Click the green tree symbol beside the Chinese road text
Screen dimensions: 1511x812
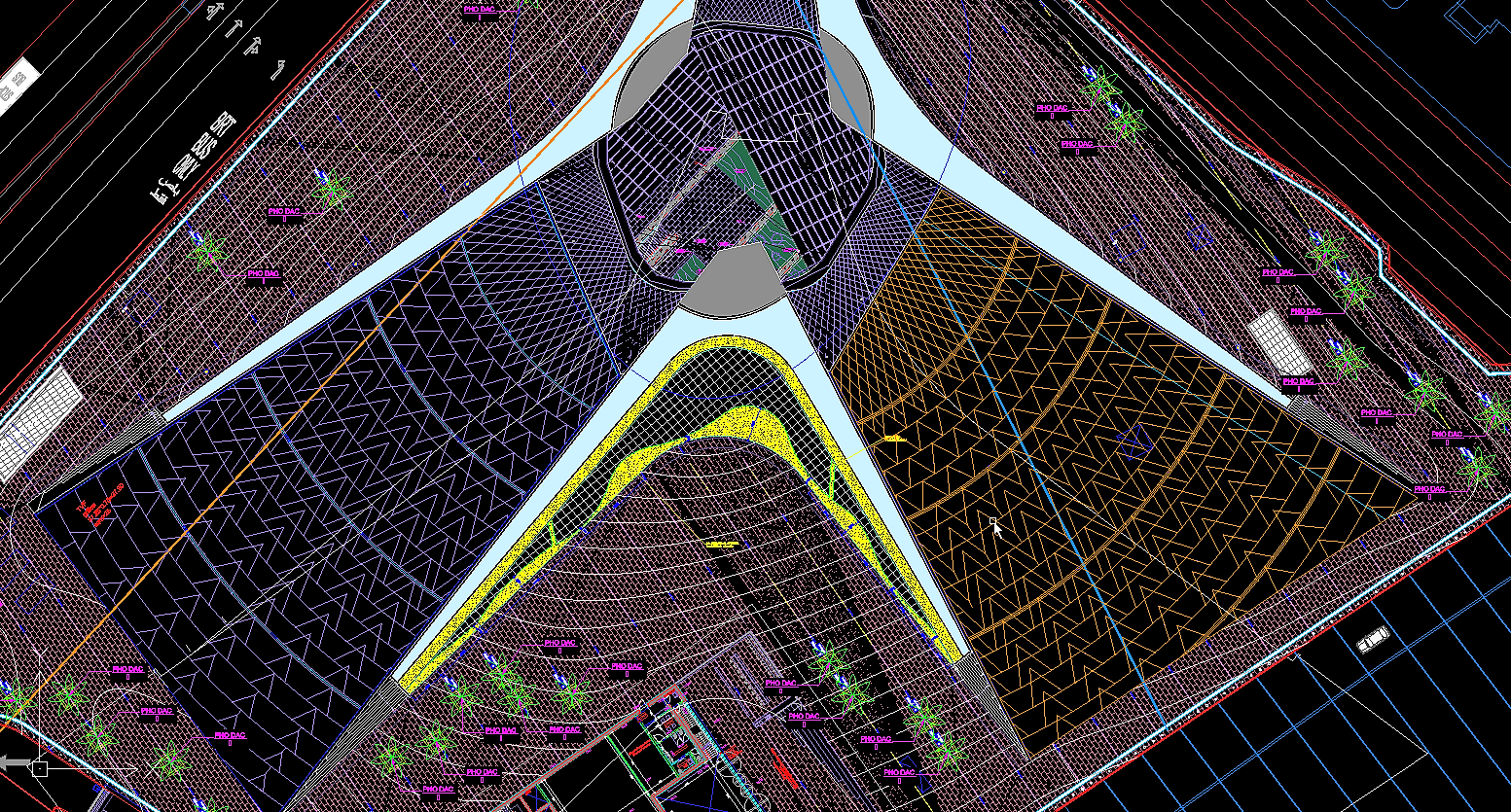pos(332,187)
